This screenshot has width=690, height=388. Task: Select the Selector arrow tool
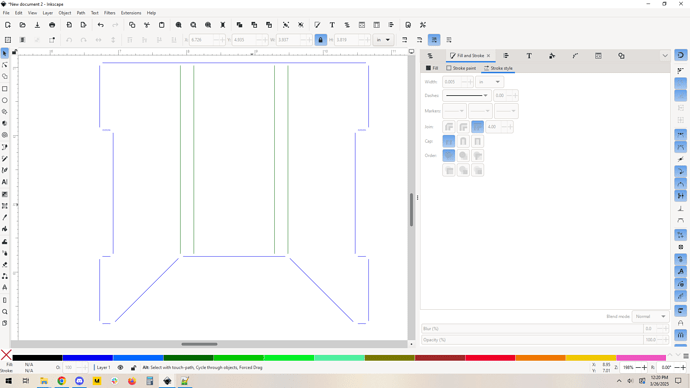(x=5, y=53)
